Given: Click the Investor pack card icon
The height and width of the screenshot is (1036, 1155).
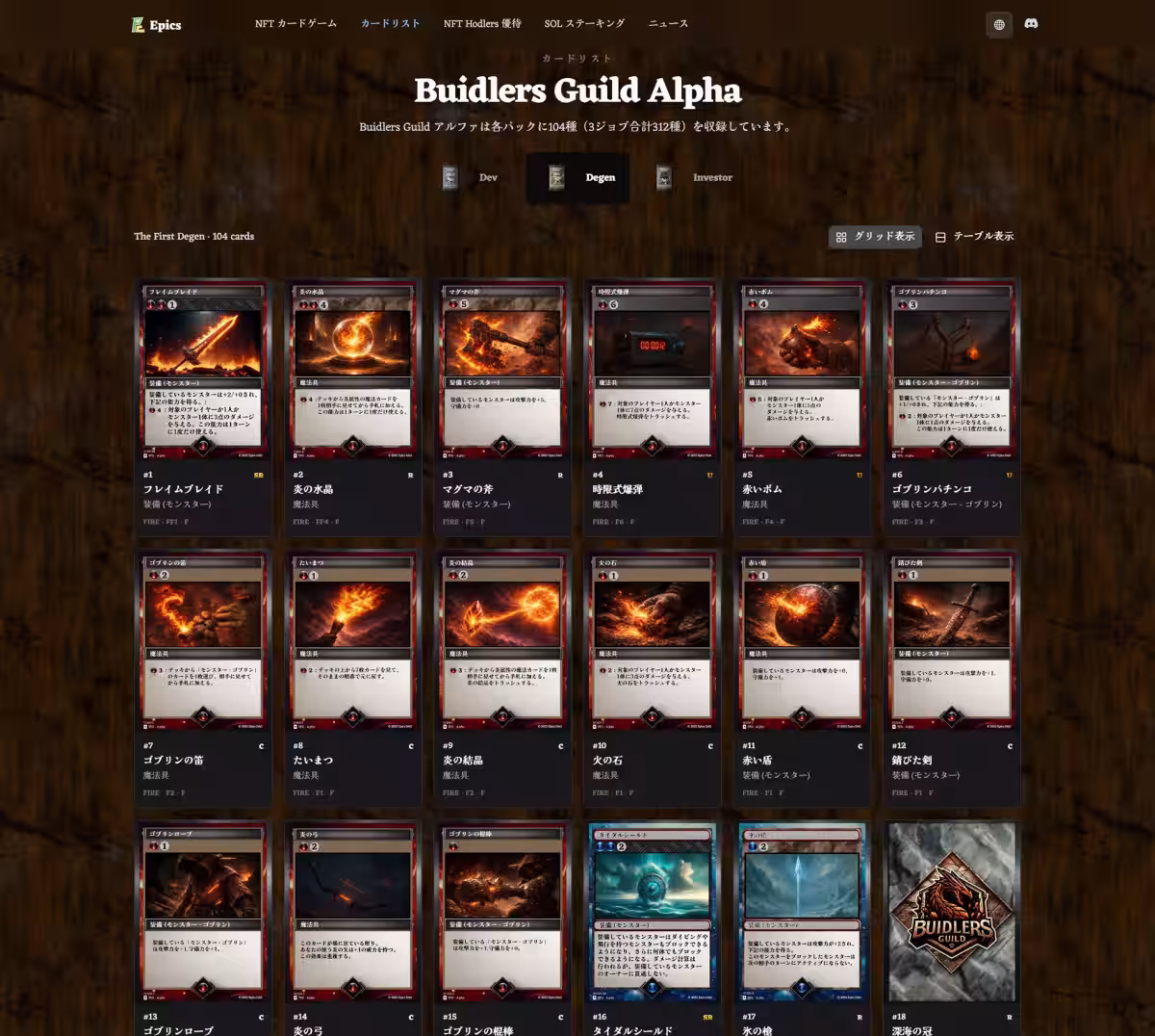Looking at the screenshot, I should coord(664,177).
